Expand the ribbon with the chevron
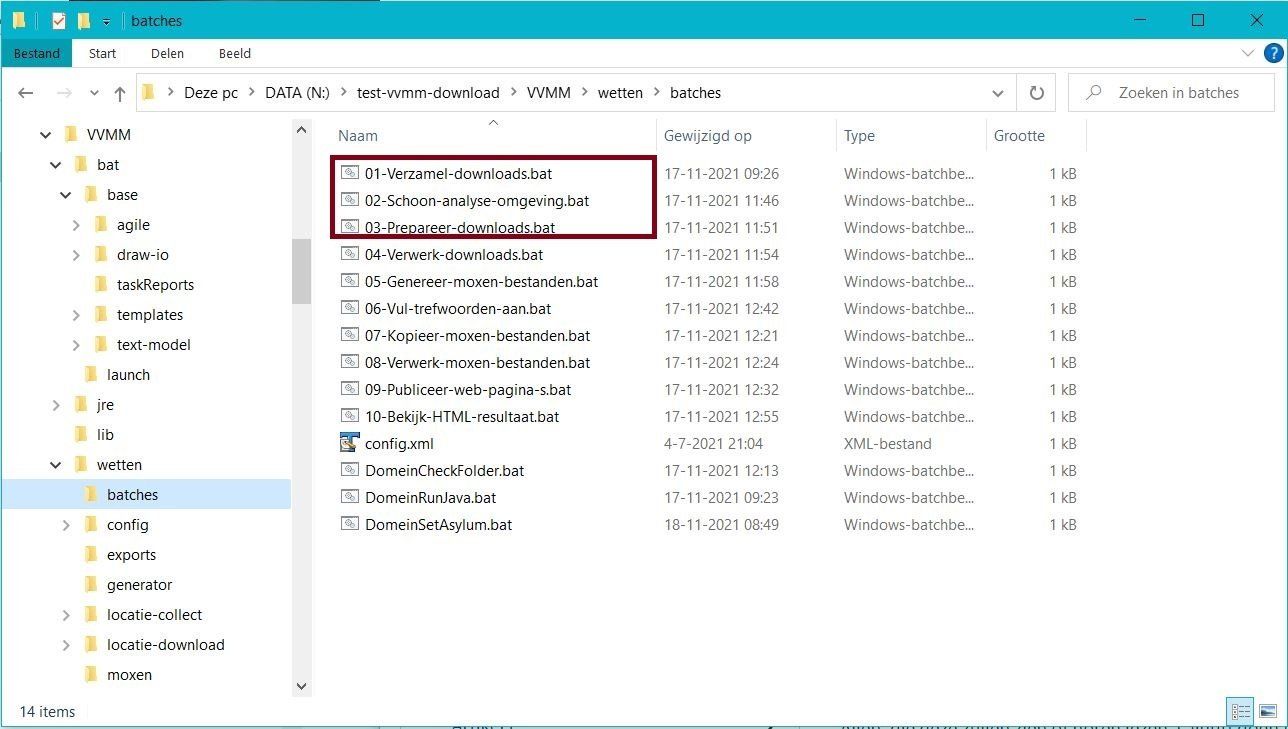This screenshot has height=729, width=1288. point(1248,53)
